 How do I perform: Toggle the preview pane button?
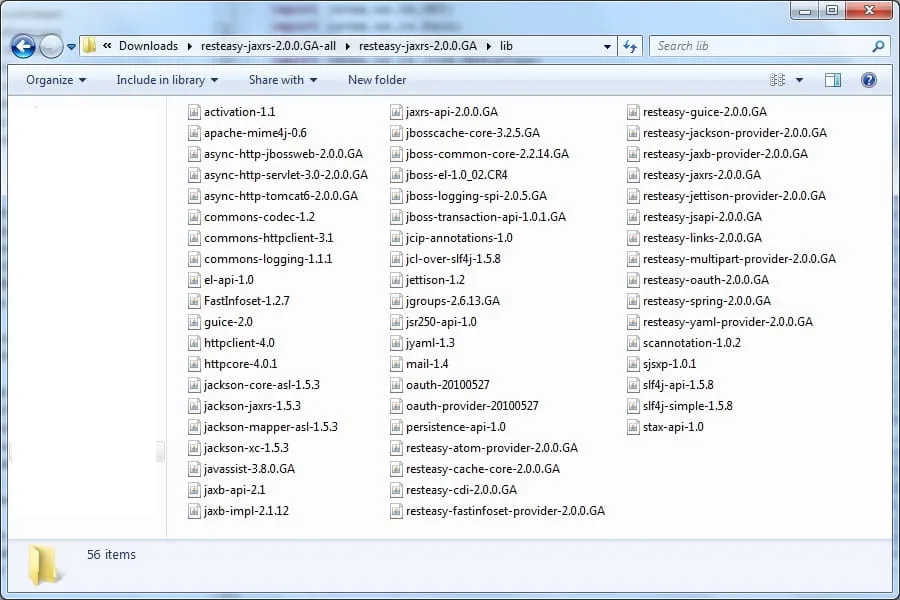pyautogui.click(x=833, y=80)
